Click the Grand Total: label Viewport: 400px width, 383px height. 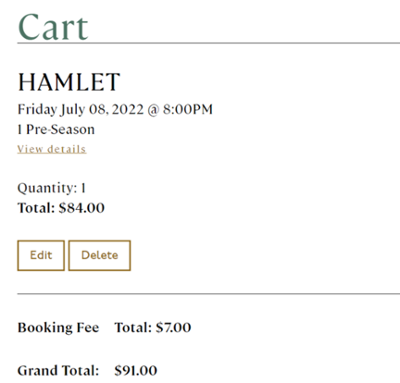58,371
